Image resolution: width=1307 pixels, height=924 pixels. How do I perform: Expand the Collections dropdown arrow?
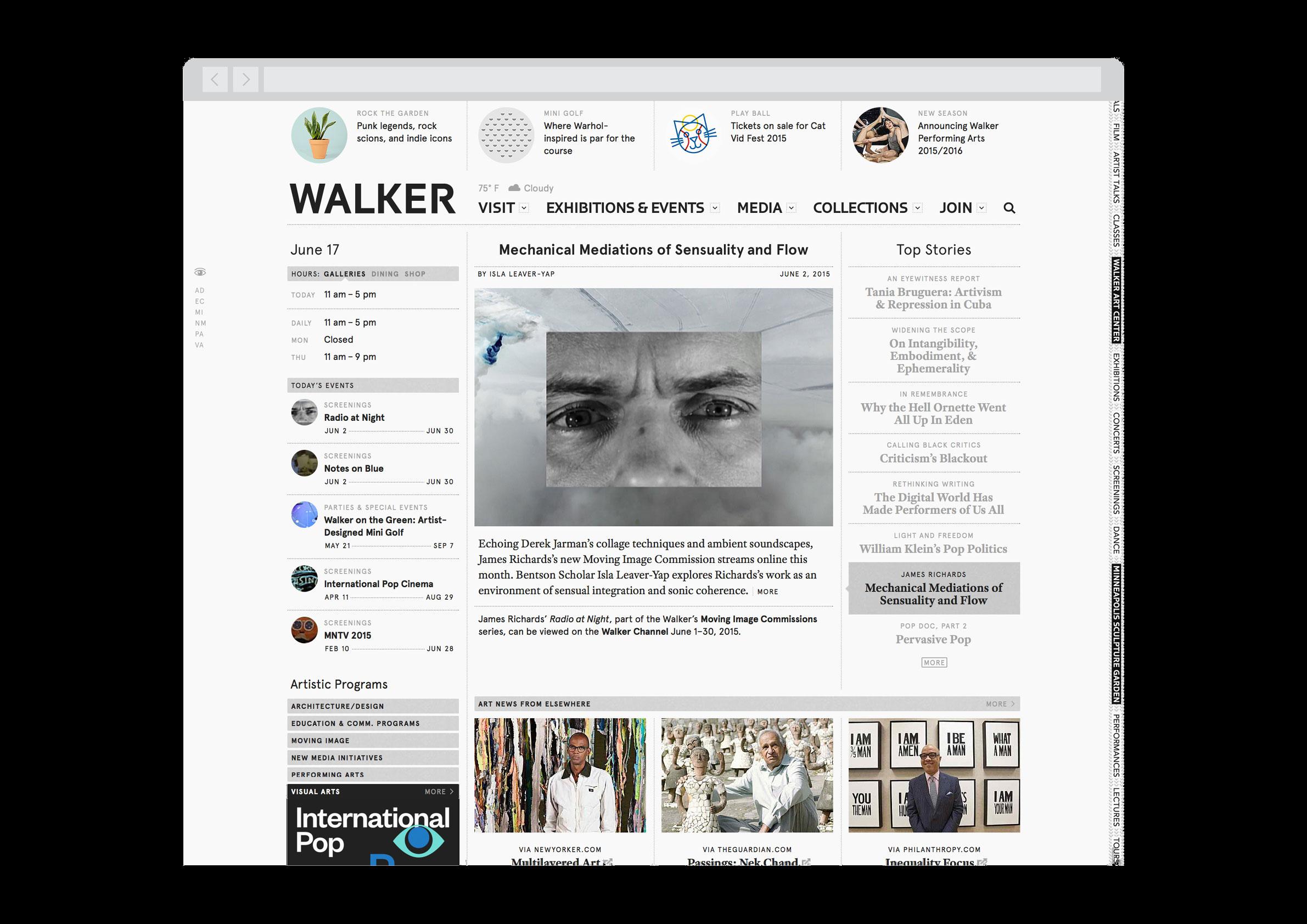pyautogui.click(x=917, y=209)
